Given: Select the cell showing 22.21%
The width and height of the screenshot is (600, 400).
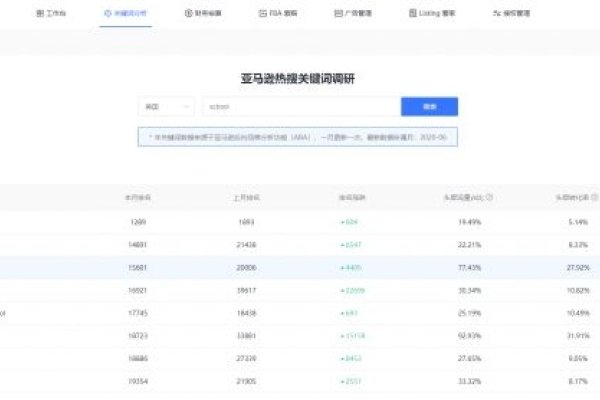Looking at the screenshot, I should [x=470, y=245].
